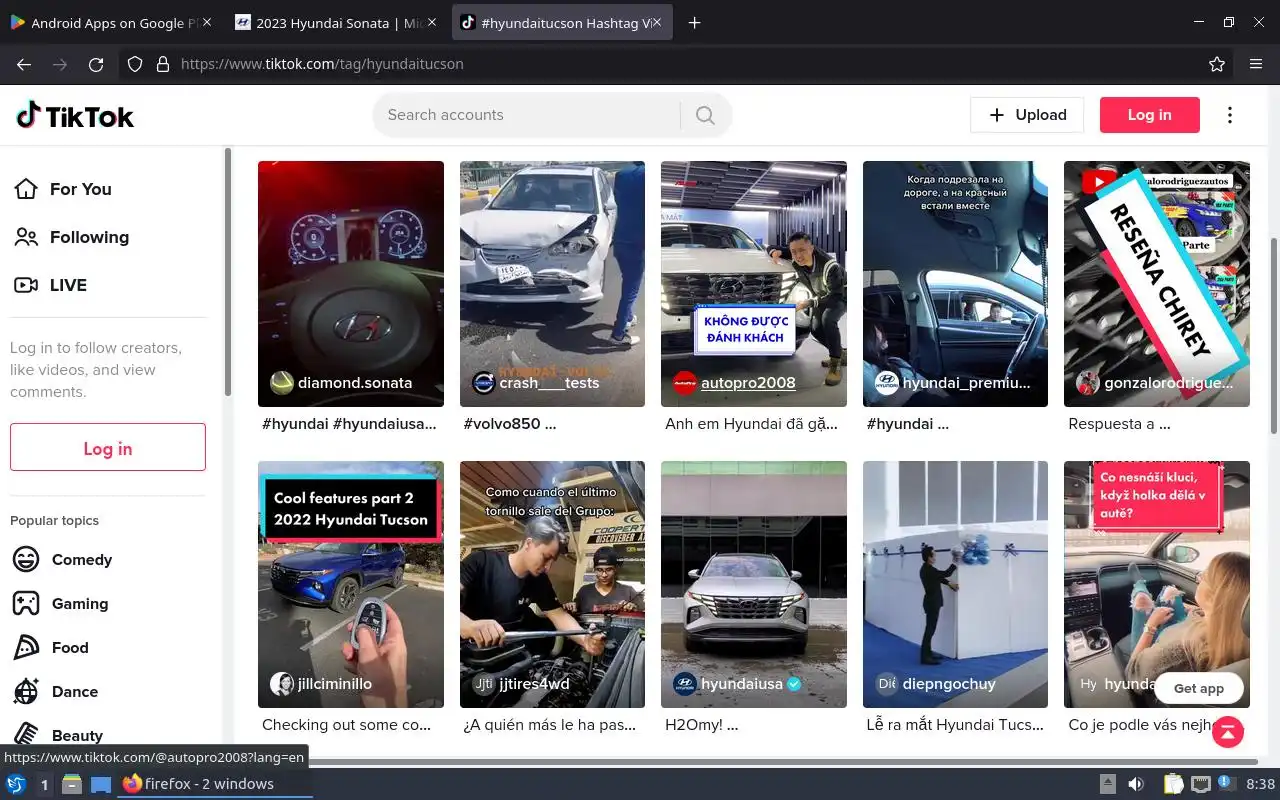
Task: Open the Comedy topic link
Action: pyautogui.click(x=82, y=560)
